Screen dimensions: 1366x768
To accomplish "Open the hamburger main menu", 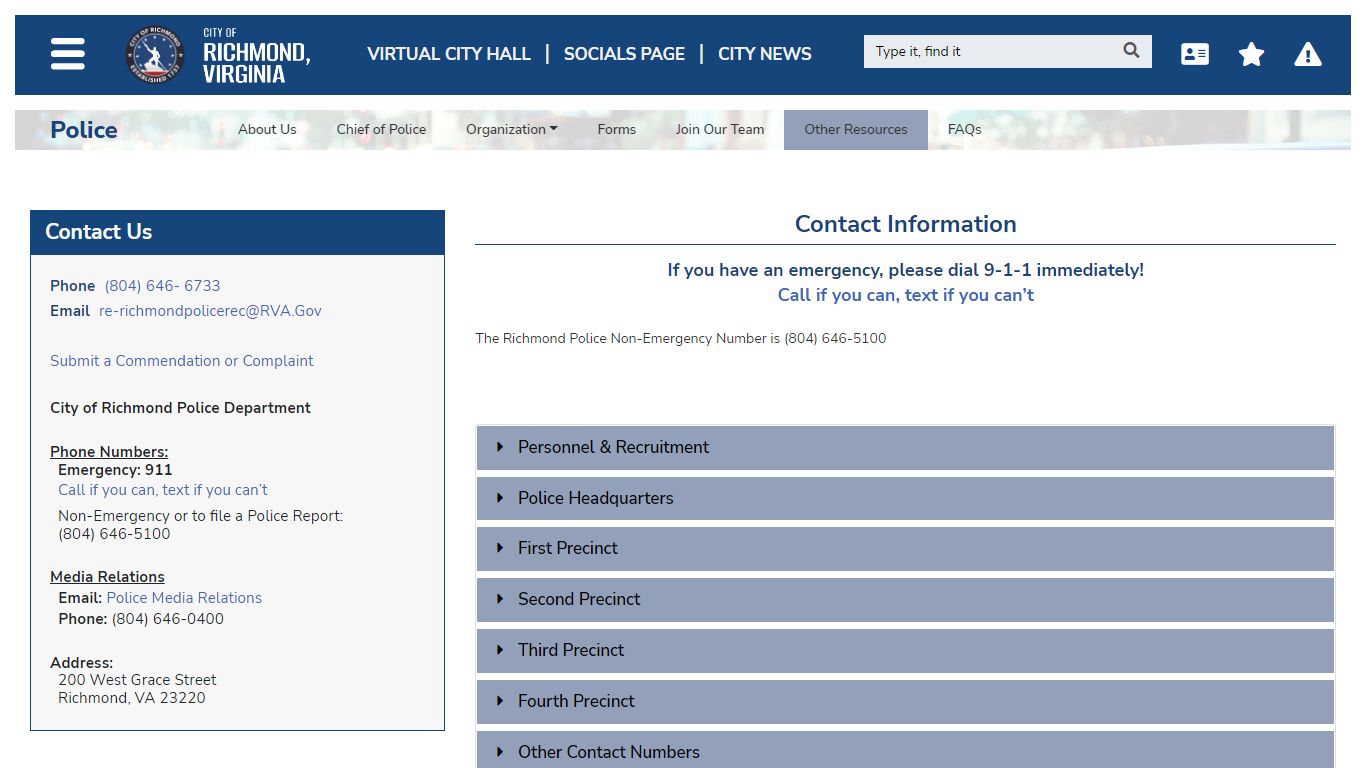I will pos(68,54).
